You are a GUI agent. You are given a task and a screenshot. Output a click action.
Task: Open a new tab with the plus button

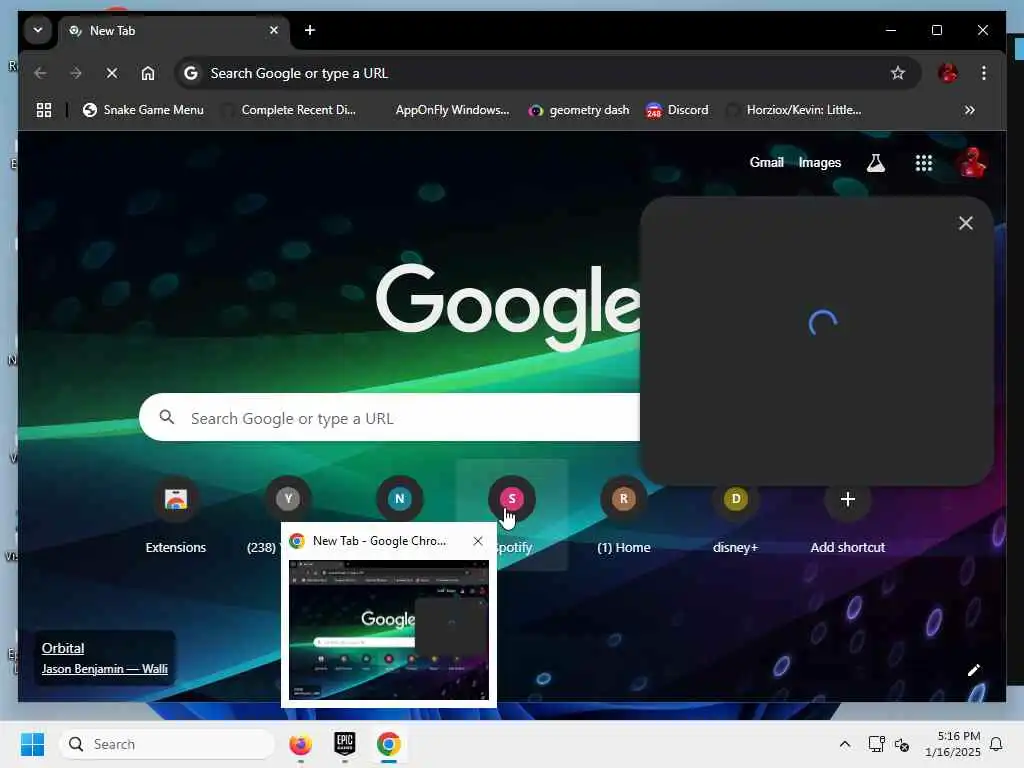tap(310, 30)
